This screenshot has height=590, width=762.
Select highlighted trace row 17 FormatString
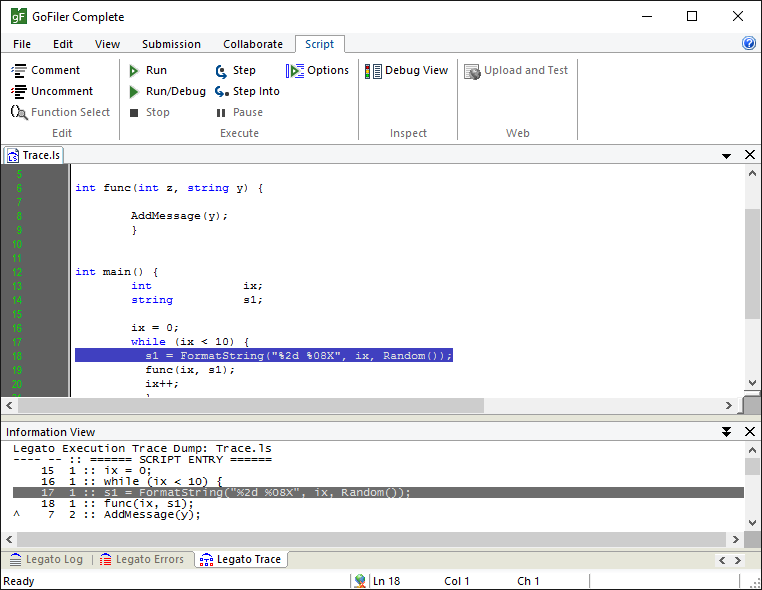pyautogui.click(x=378, y=493)
